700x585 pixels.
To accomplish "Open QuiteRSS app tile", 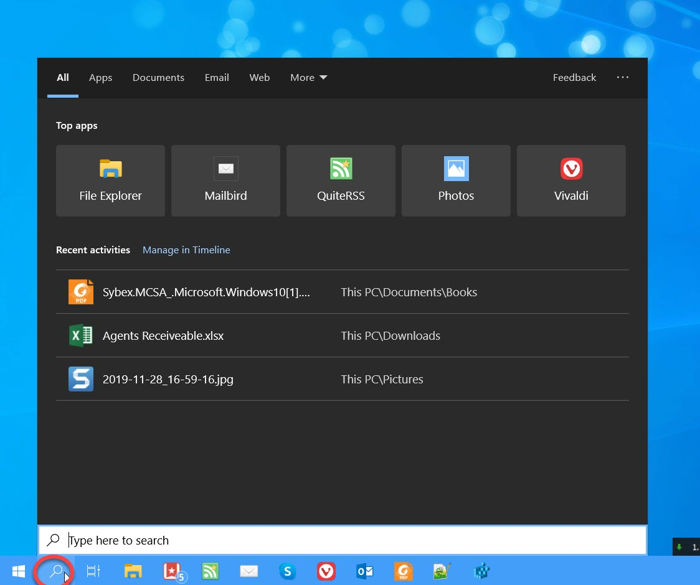I will [x=341, y=181].
